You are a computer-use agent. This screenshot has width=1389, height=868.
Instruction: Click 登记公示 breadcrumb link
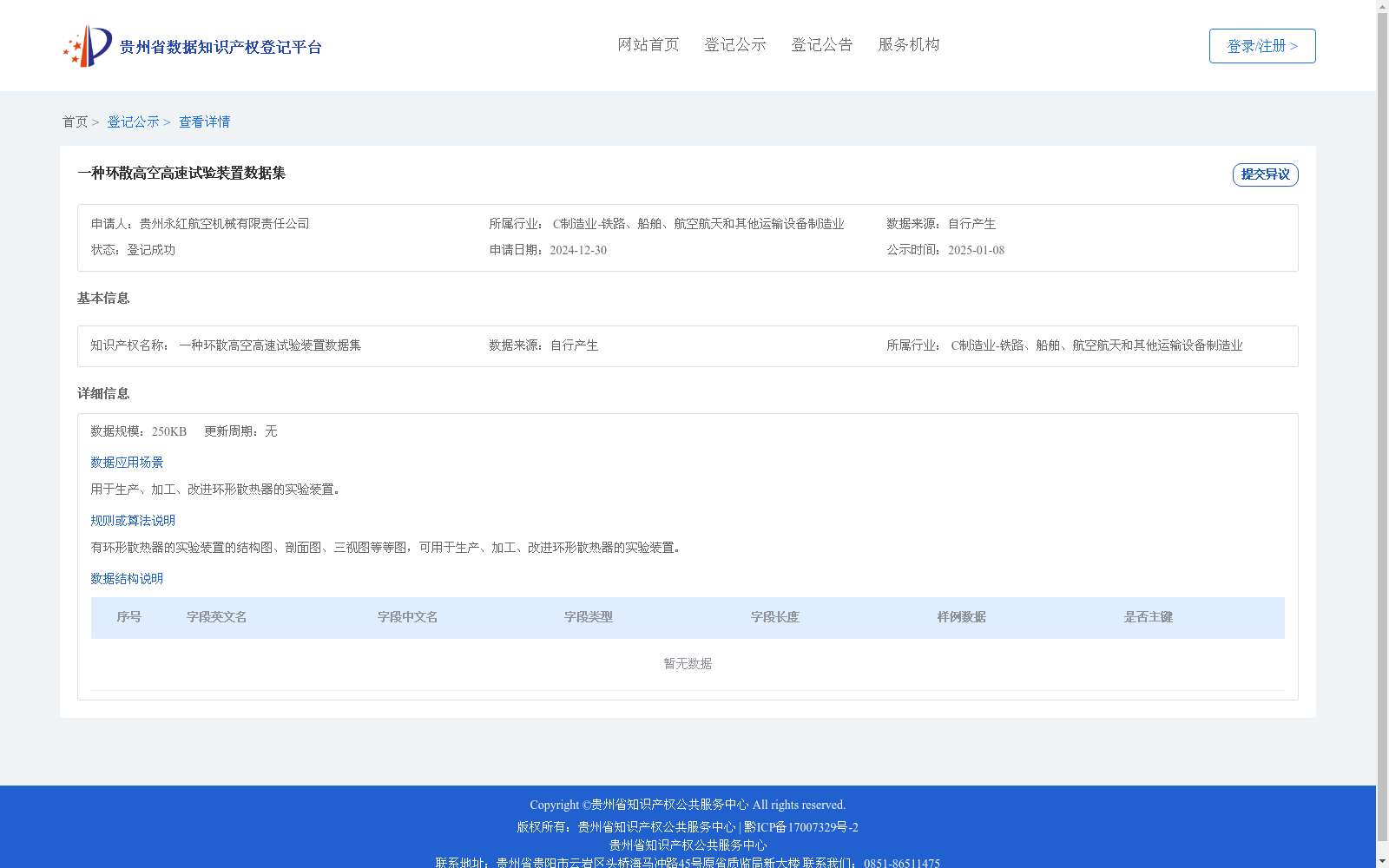pyautogui.click(x=133, y=122)
